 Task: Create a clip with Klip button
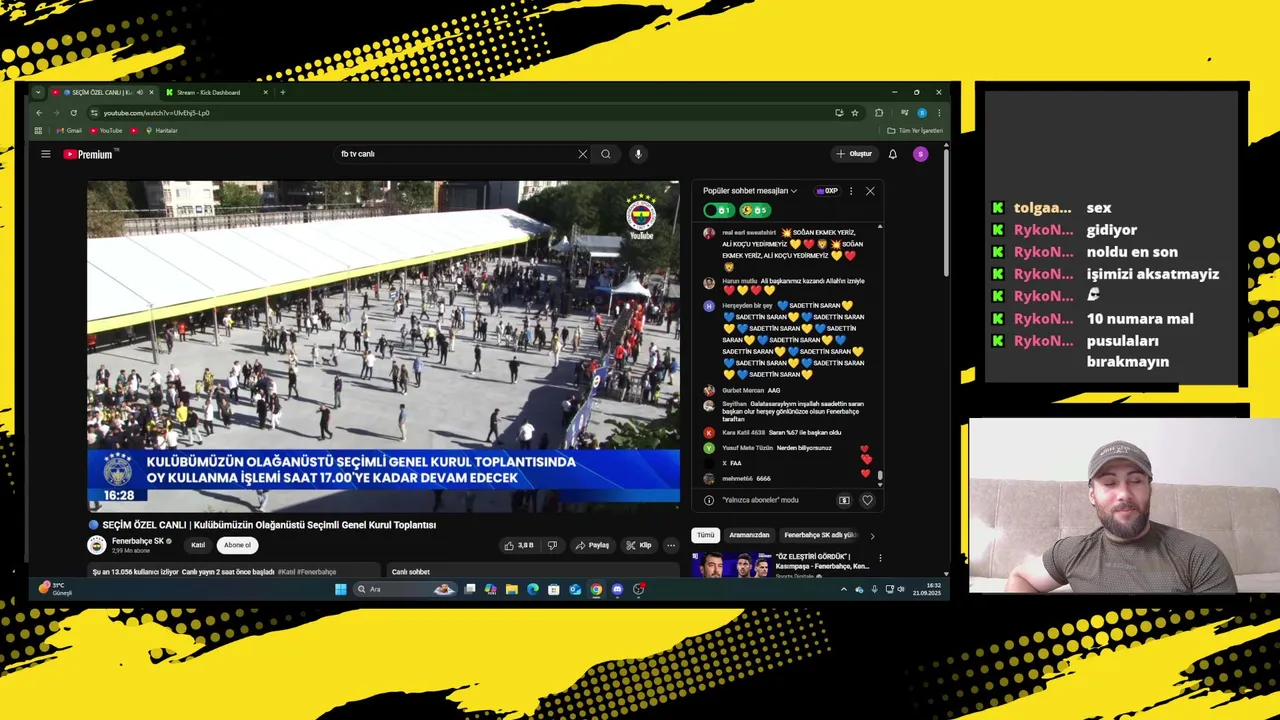pos(638,545)
